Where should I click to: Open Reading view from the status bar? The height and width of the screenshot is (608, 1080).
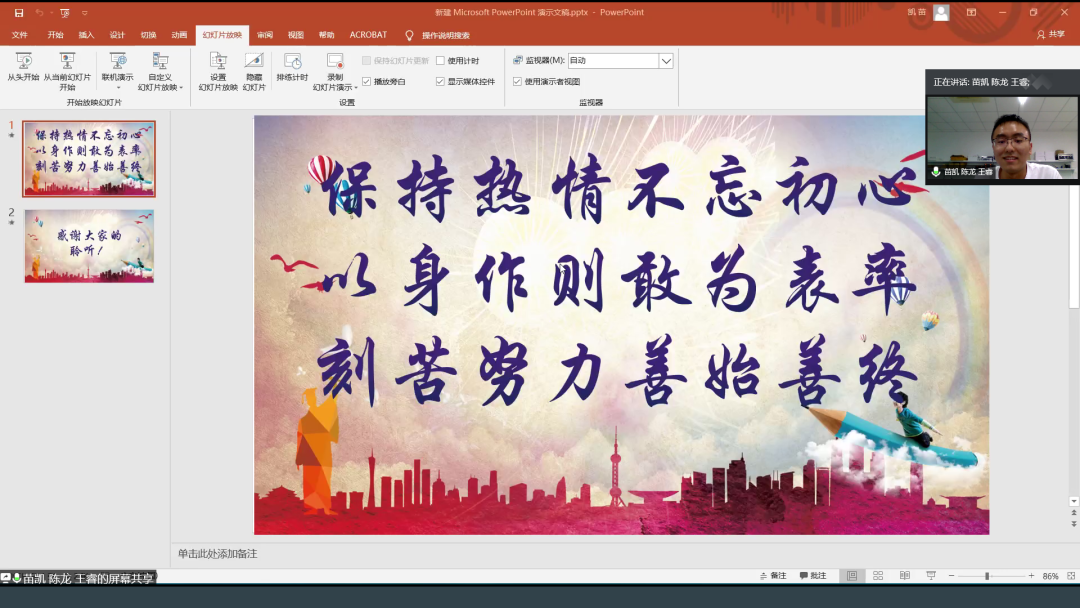tap(904, 576)
